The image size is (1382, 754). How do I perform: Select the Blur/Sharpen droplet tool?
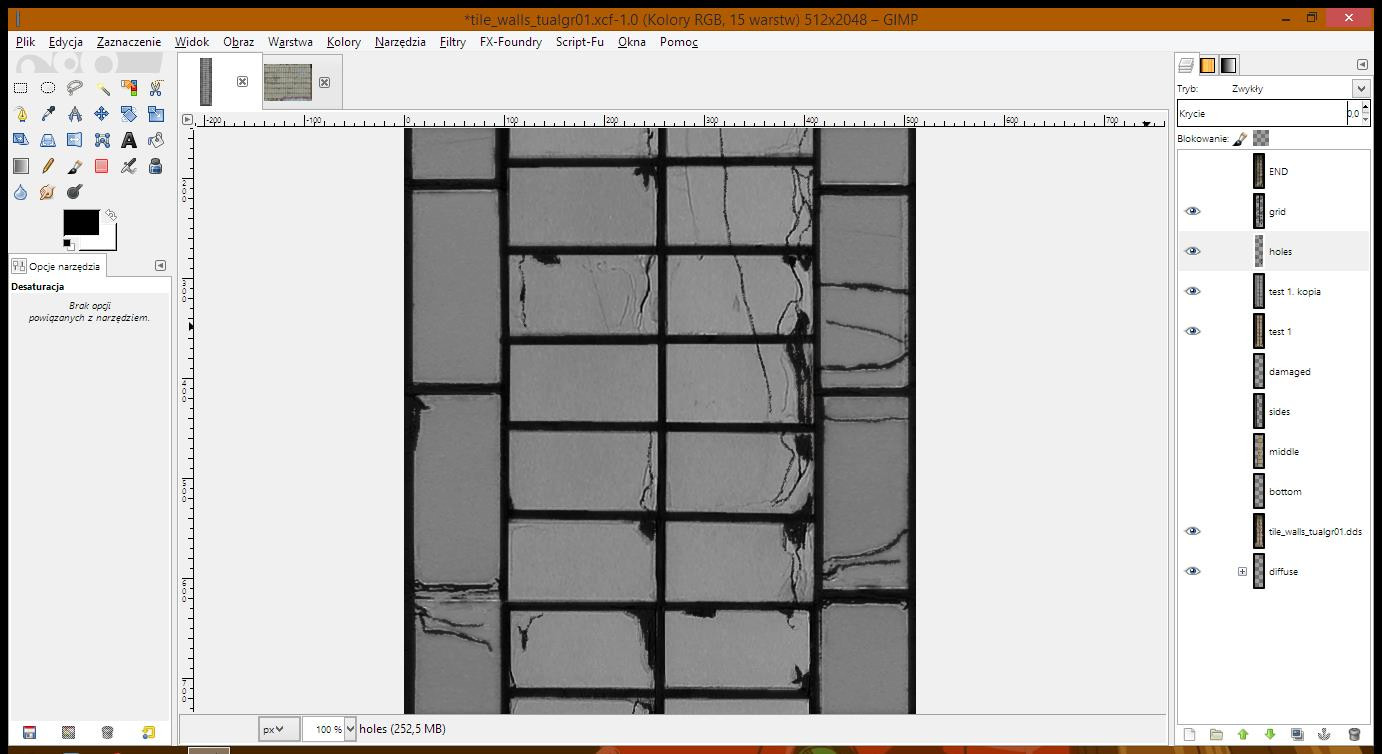(x=20, y=192)
